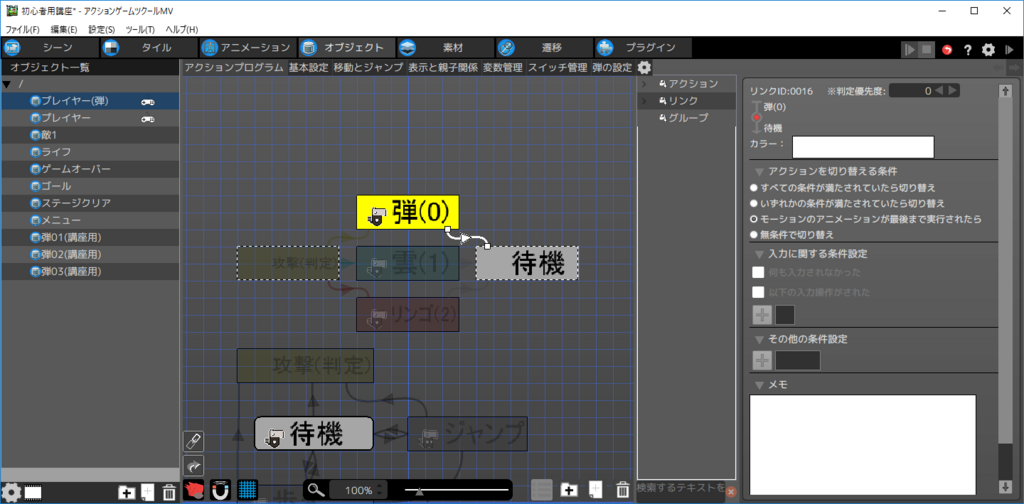Click the メモ text area
The image size is (1024, 504).
click(x=863, y=445)
